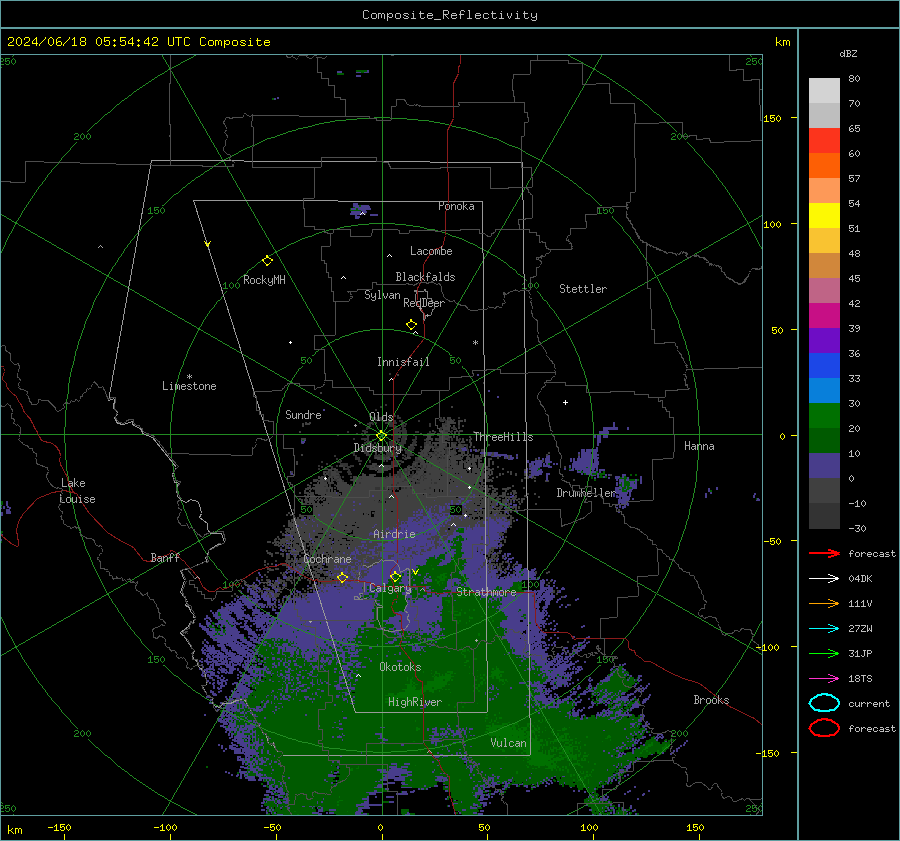This screenshot has height=841, width=900.
Task: Click the Brooks town label
Action: pyautogui.click(x=711, y=700)
